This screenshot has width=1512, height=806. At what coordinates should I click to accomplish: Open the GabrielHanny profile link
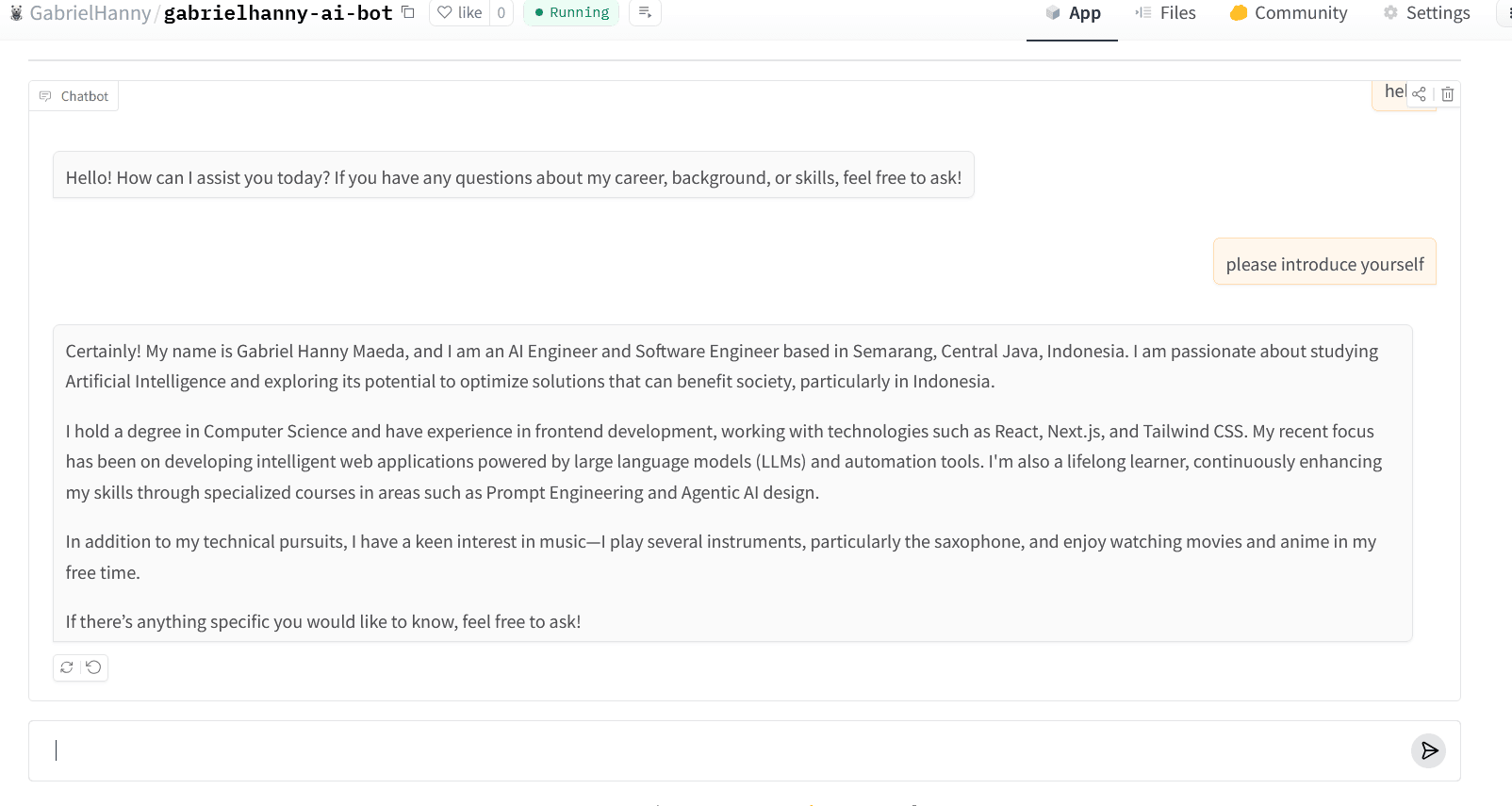(90, 13)
